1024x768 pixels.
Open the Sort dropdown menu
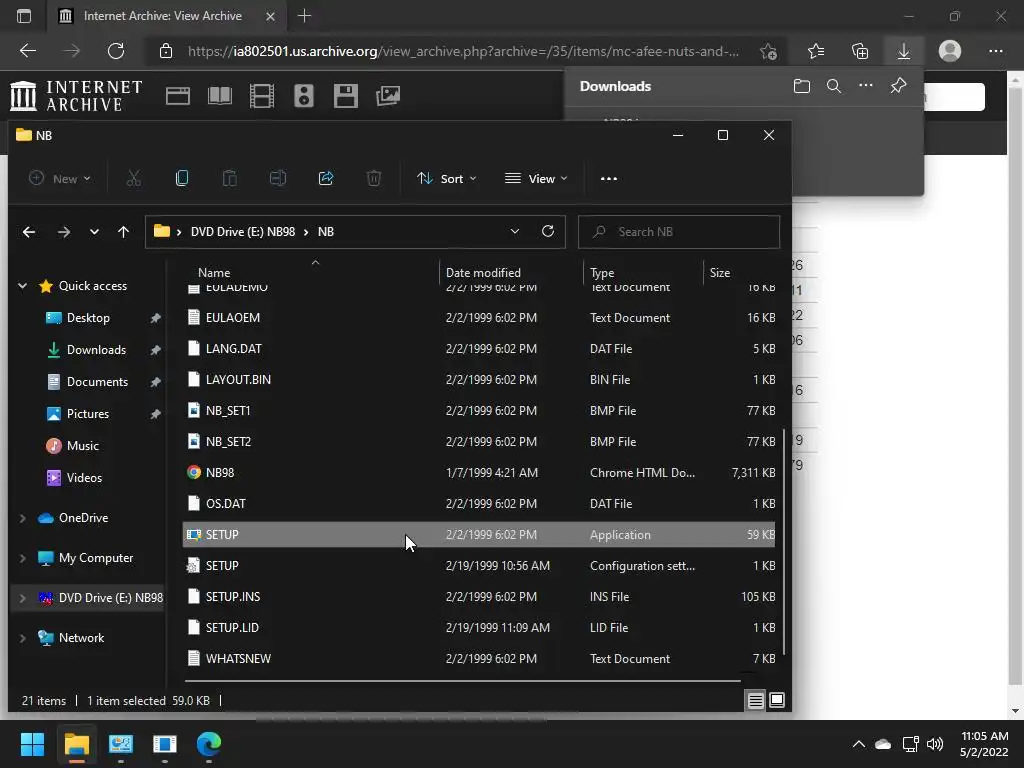[x=447, y=178]
